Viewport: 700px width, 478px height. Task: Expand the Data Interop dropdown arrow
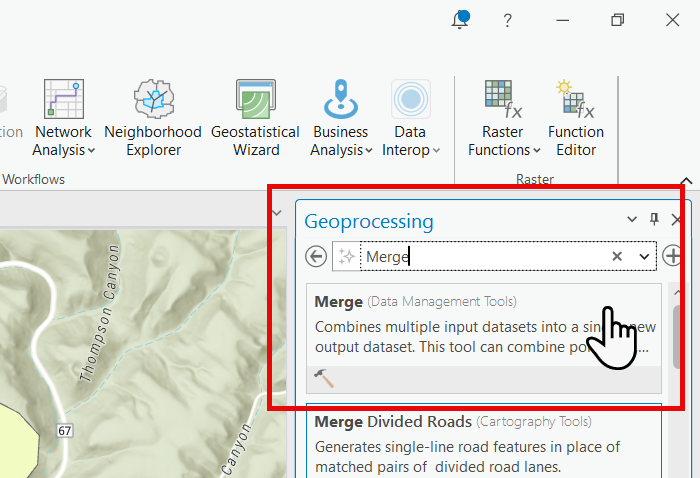pyautogui.click(x=436, y=151)
